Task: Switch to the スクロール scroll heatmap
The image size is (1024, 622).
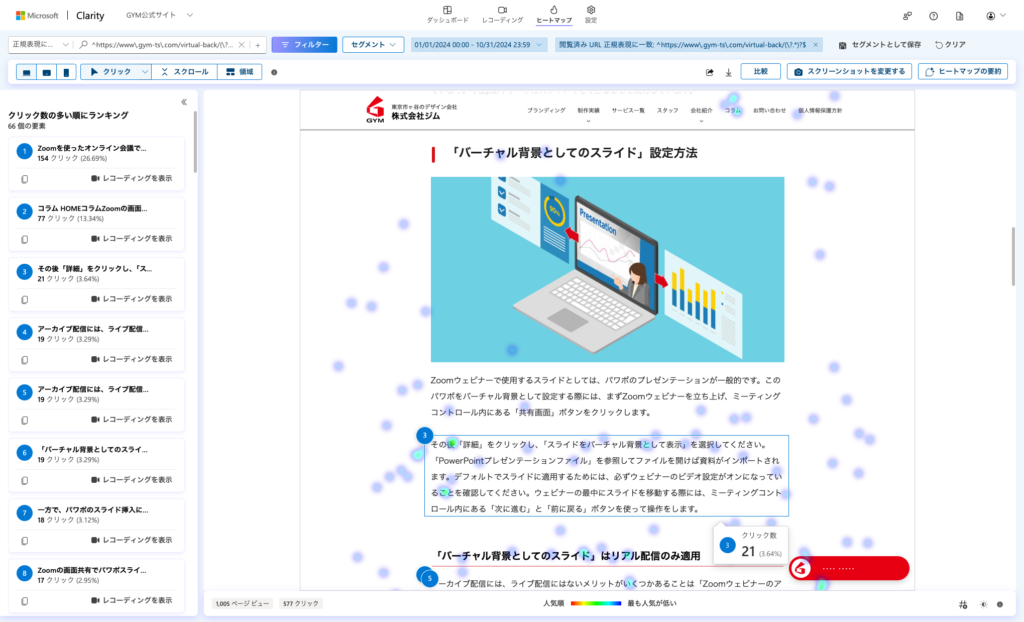Action: click(185, 72)
